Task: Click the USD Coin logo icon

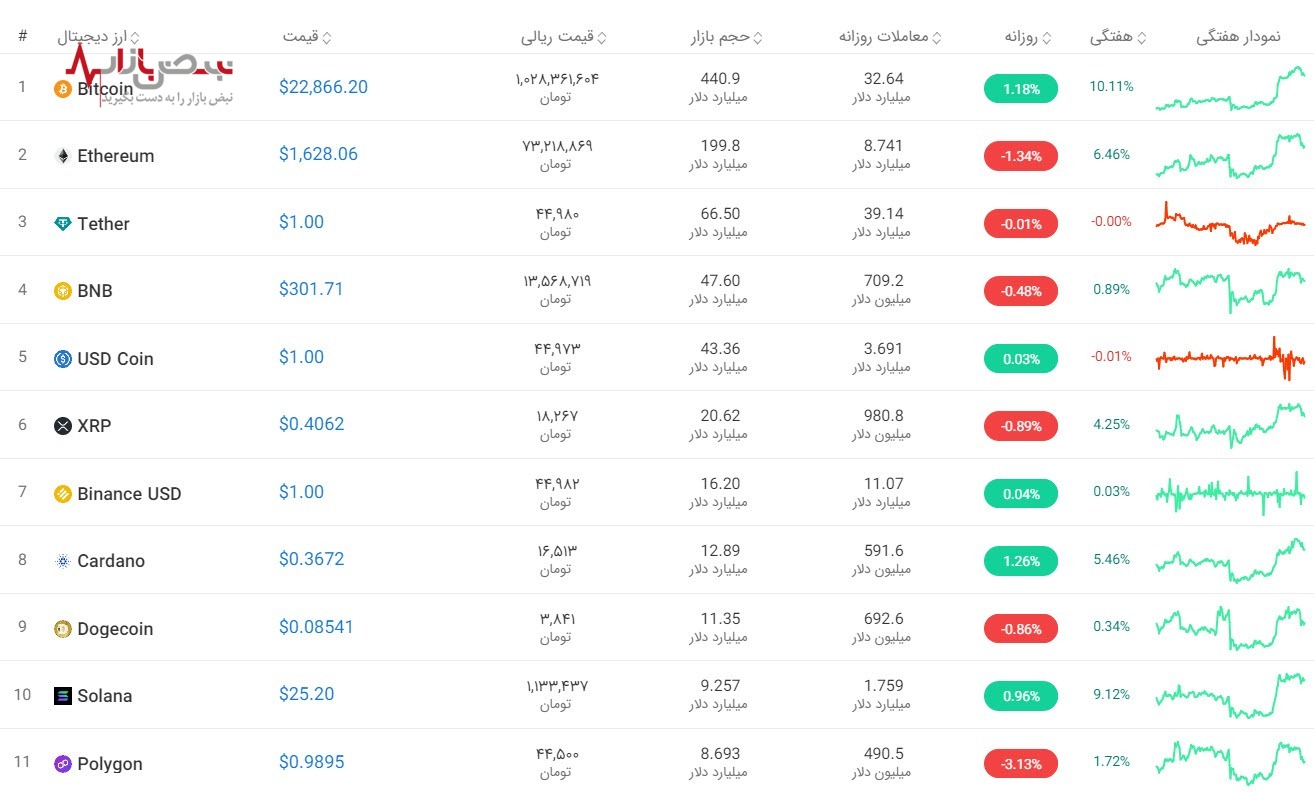Action: (62, 359)
